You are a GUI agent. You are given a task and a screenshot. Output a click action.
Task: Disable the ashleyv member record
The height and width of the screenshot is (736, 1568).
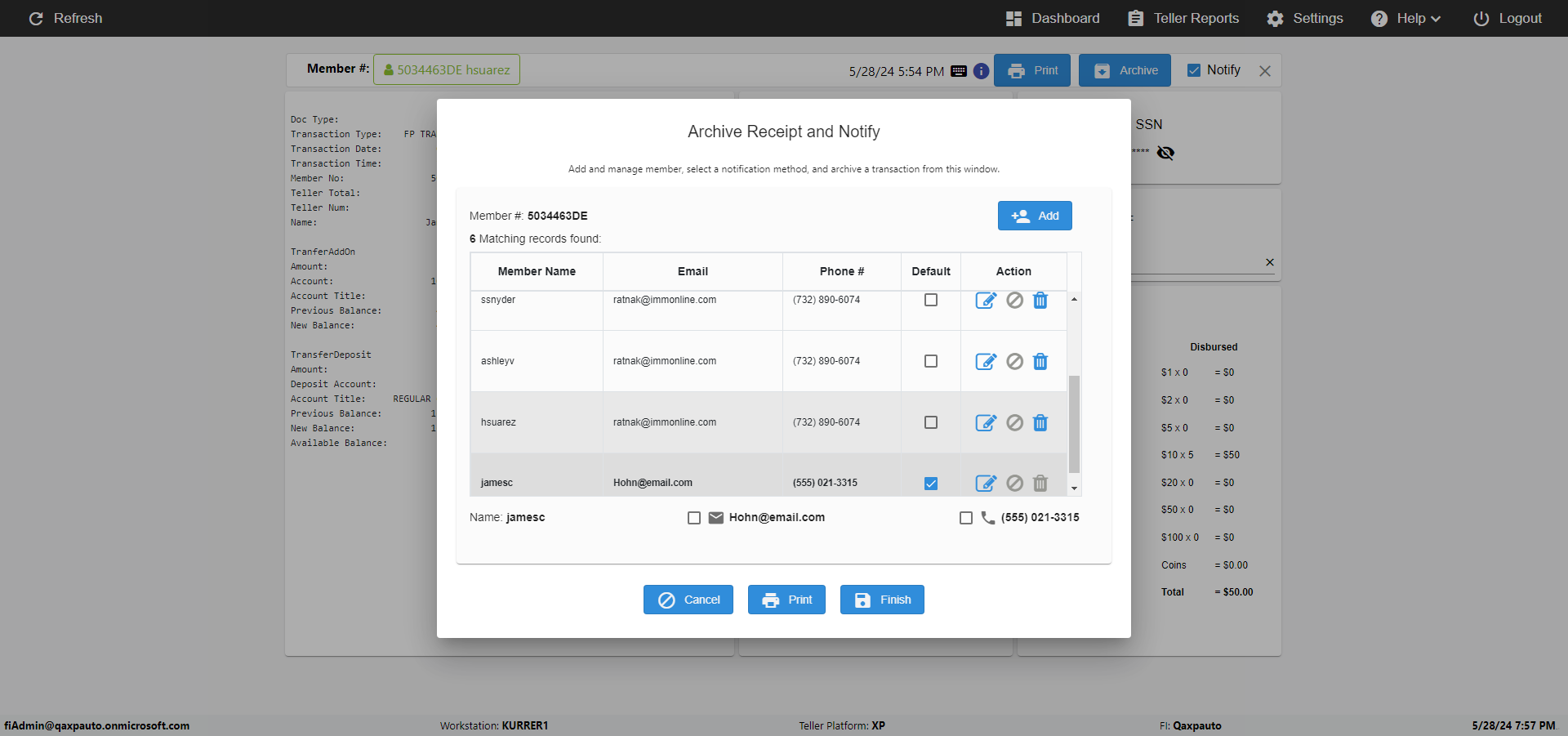tap(1014, 361)
